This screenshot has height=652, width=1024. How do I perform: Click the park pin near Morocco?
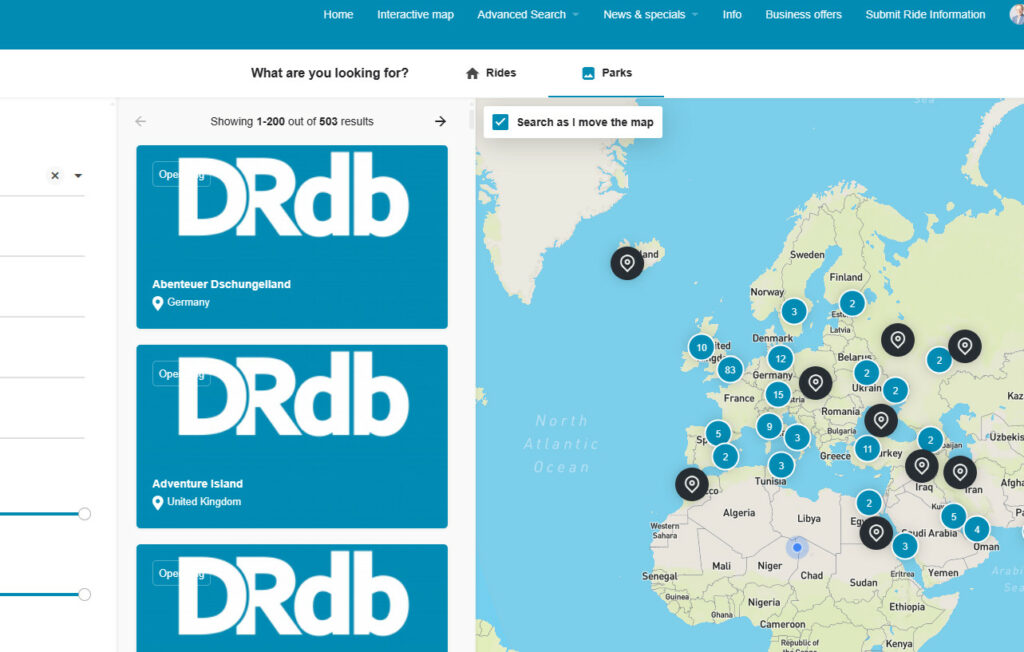click(x=694, y=484)
